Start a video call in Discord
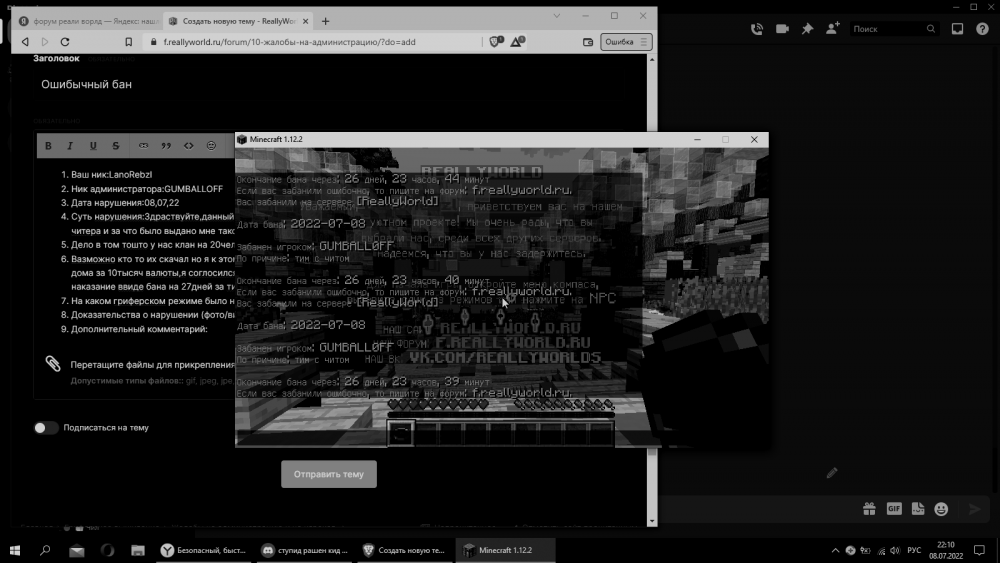 click(x=783, y=29)
